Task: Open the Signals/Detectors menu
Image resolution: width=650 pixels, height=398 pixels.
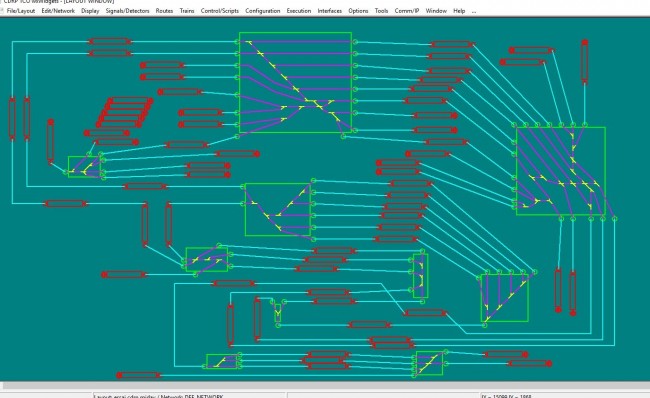Action: pyautogui.click(x=127, y=11)
